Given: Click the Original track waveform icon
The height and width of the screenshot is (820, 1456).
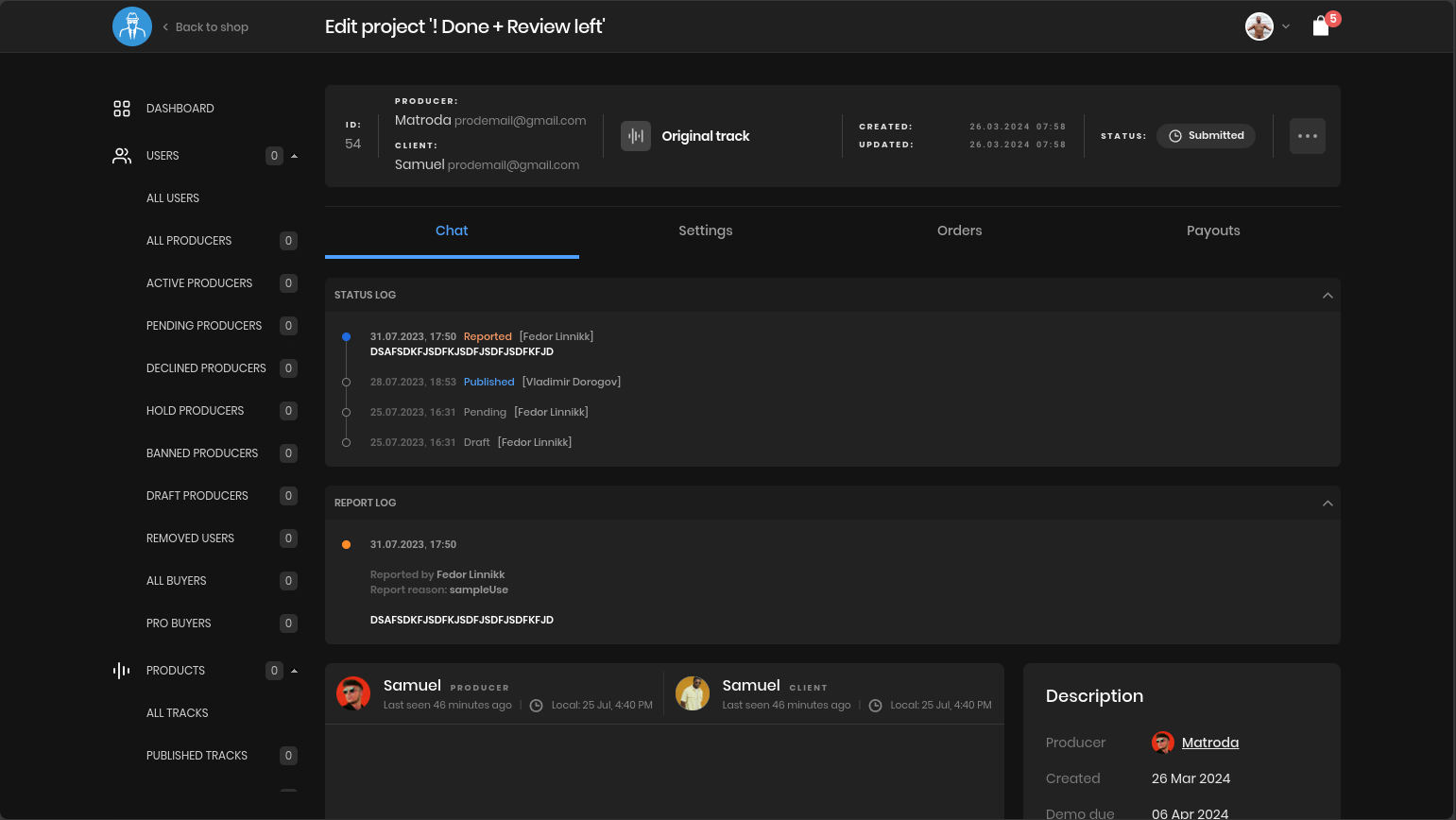Looking at the screenshot, I should point(636,136).
